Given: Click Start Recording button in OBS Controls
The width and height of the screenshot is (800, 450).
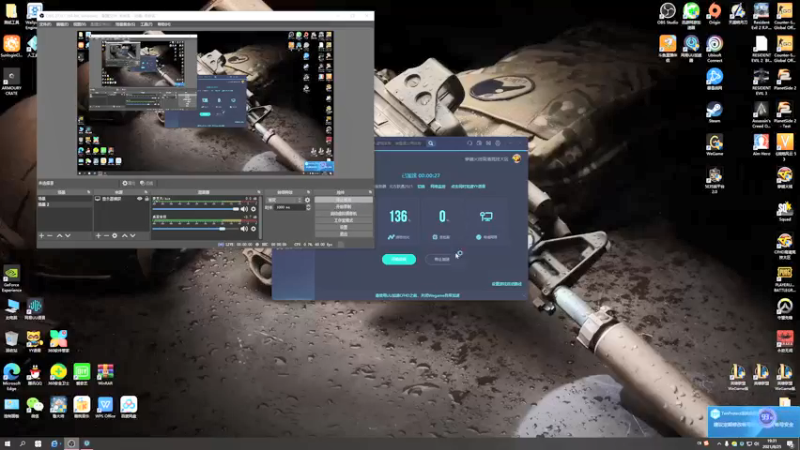Looking at the screenshot, I should (x=343, y=207).
